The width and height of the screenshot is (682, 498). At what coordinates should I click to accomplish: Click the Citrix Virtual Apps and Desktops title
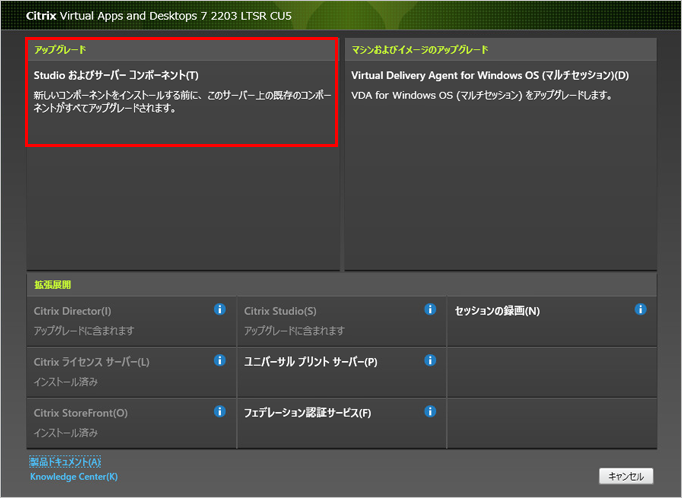click(158, 16)
